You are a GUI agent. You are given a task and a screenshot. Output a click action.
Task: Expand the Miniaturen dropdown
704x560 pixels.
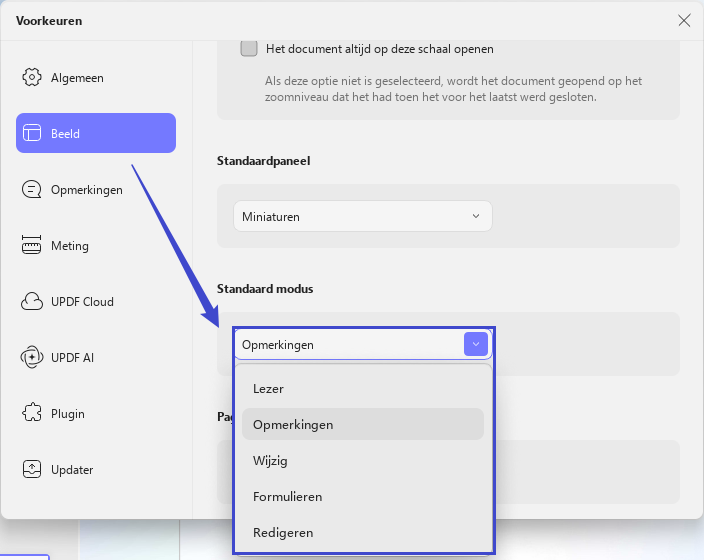pos(363,216)
